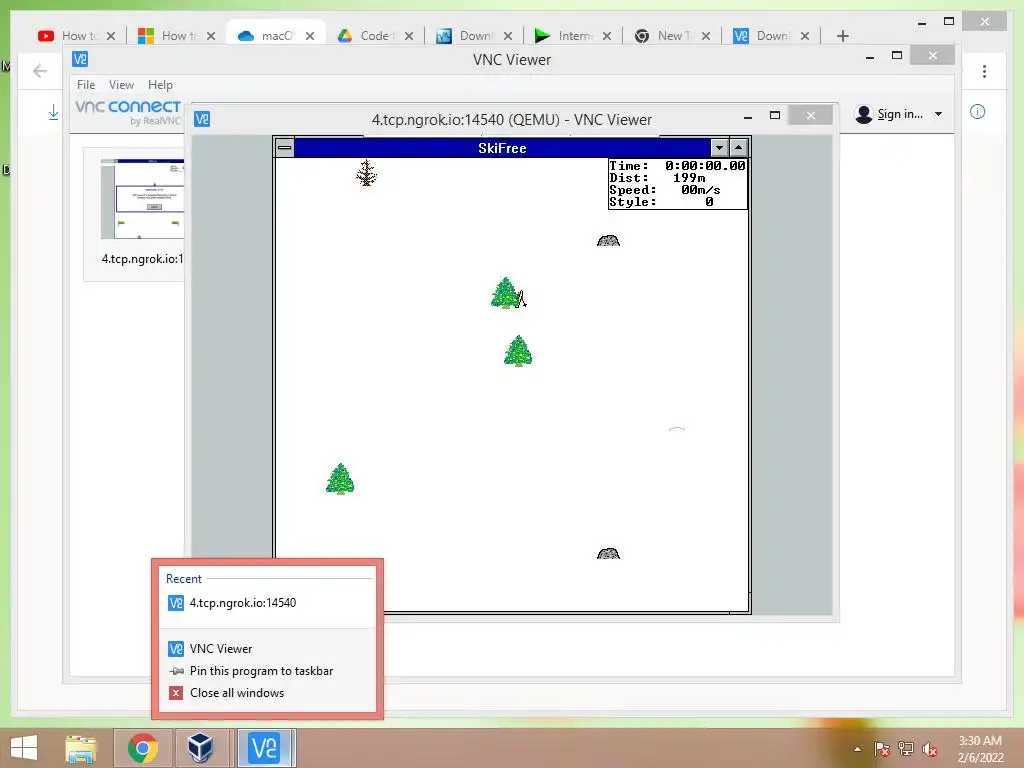Switch to the YouTube How to browser tab
The height and width of the screenshot is (768, 1024).
[76, 36]
